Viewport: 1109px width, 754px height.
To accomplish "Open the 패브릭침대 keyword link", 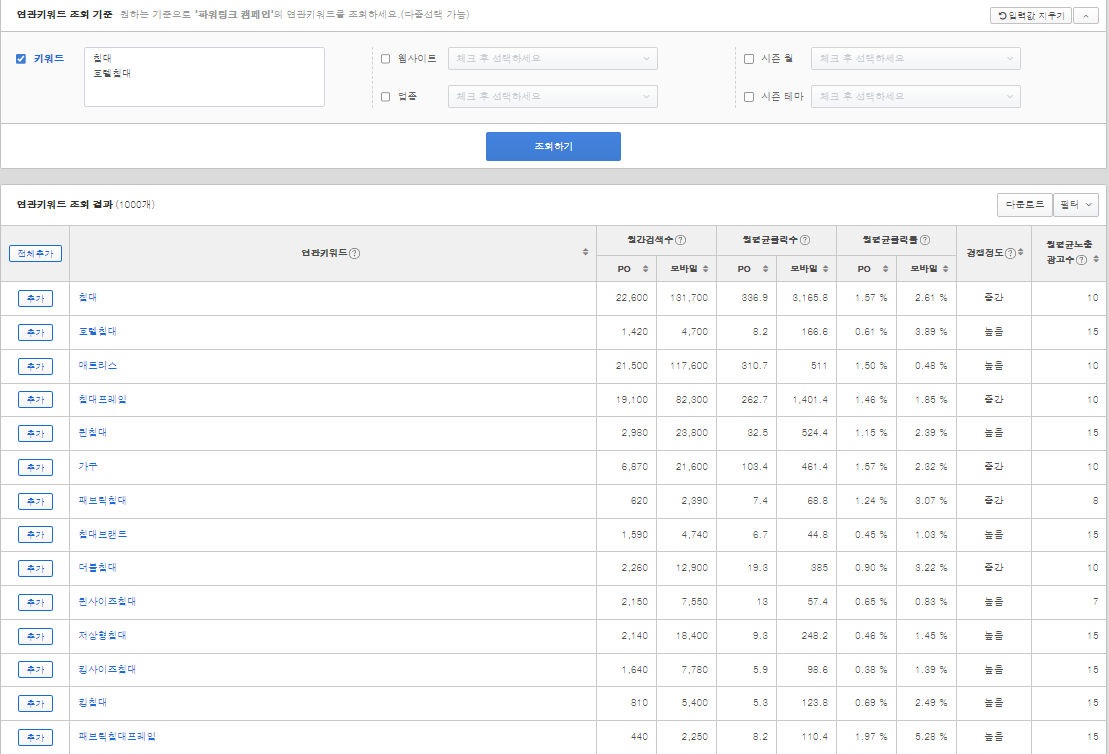I will coord(103,500).
